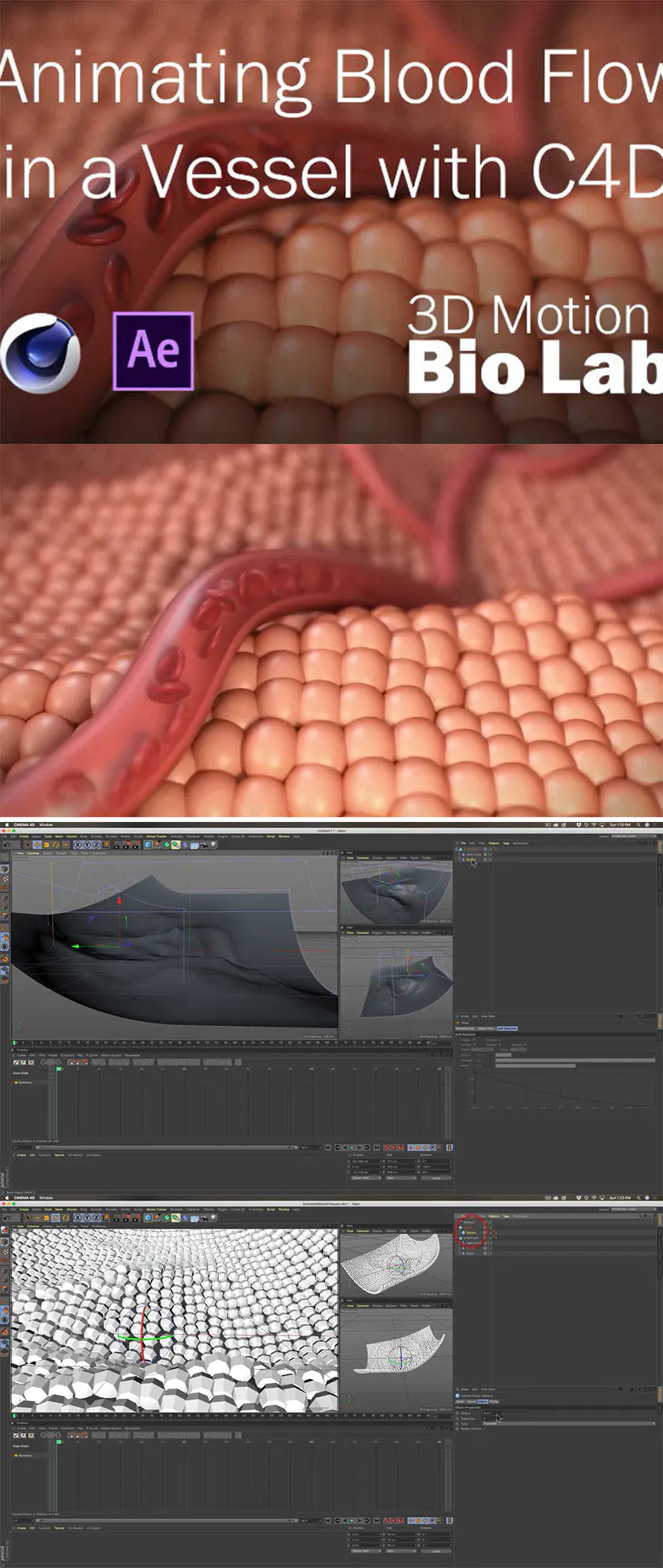The height and width of the screenshot is (1568, 663).
Task: Toggle green enable check for upper 'back curve' object
Action: click(x=490, y=854)
